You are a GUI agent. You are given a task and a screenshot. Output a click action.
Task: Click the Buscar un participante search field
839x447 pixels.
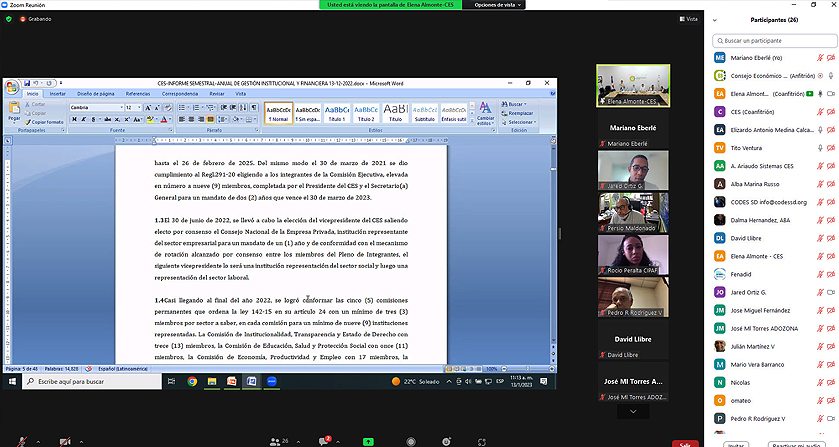(775, 41)
